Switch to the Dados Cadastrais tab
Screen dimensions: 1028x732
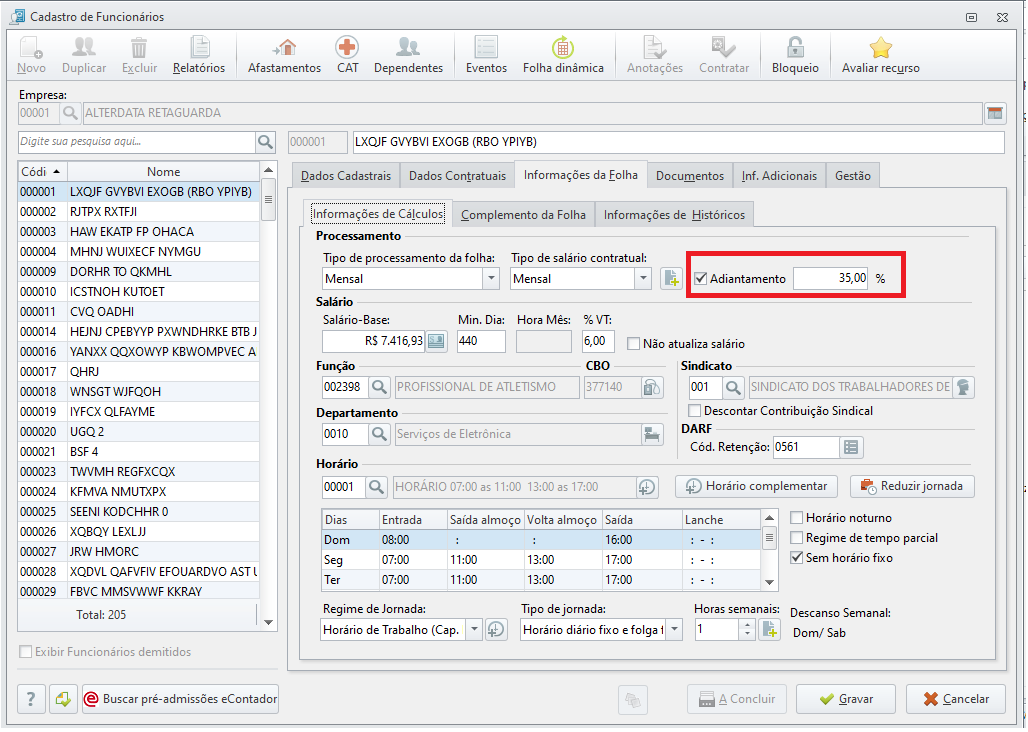346,176
